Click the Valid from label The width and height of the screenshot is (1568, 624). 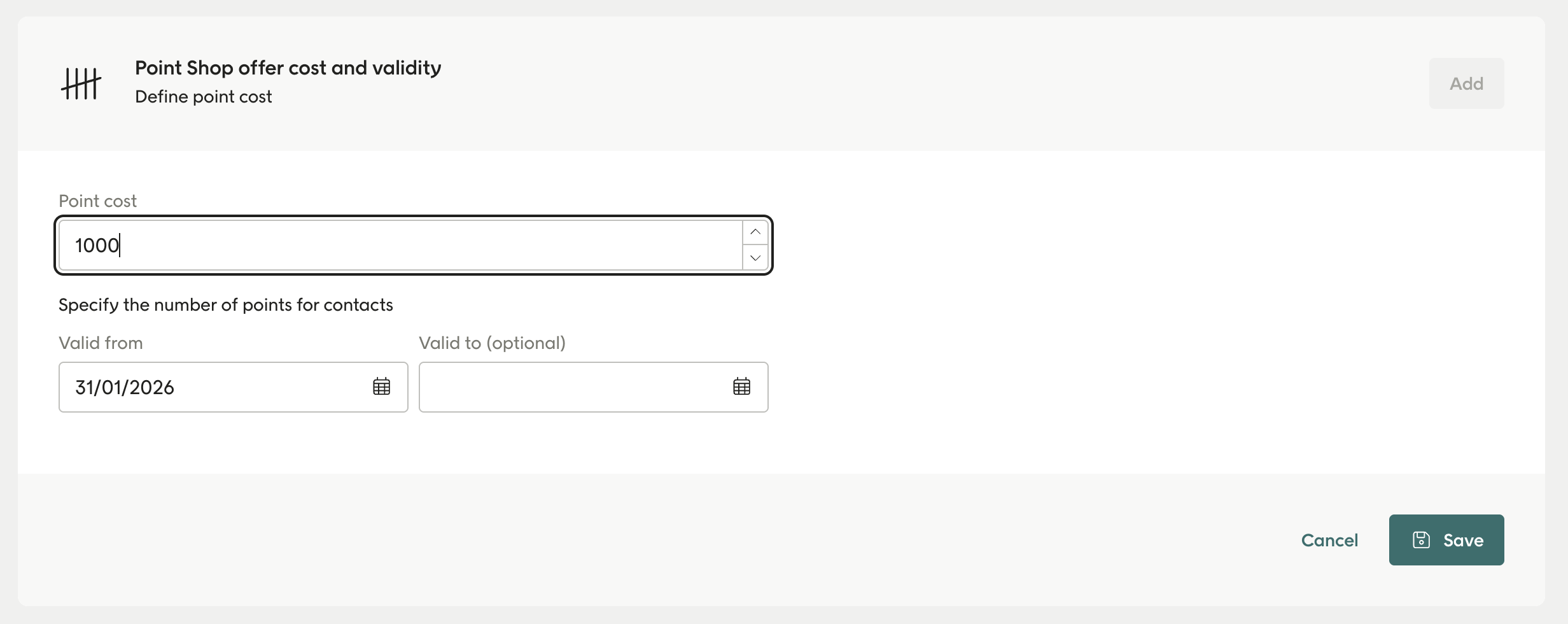pos(101,343)
